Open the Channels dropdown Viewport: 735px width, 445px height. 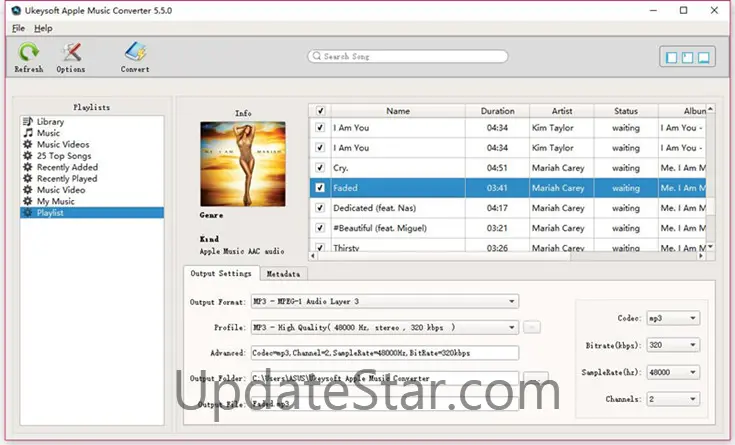pyautogui.click(x=673, y=399)
